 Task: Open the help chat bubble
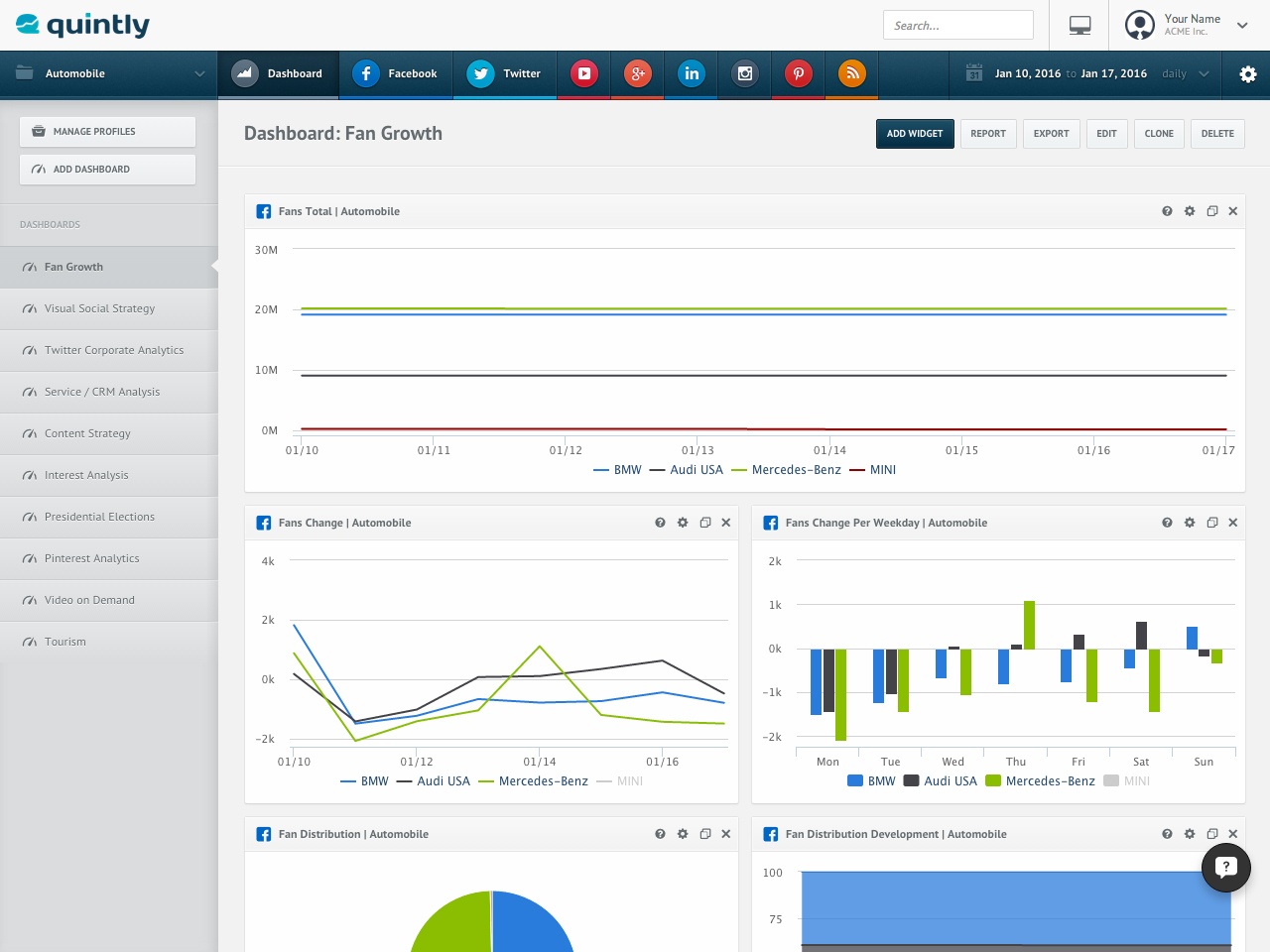click(x=1226, y=868)
